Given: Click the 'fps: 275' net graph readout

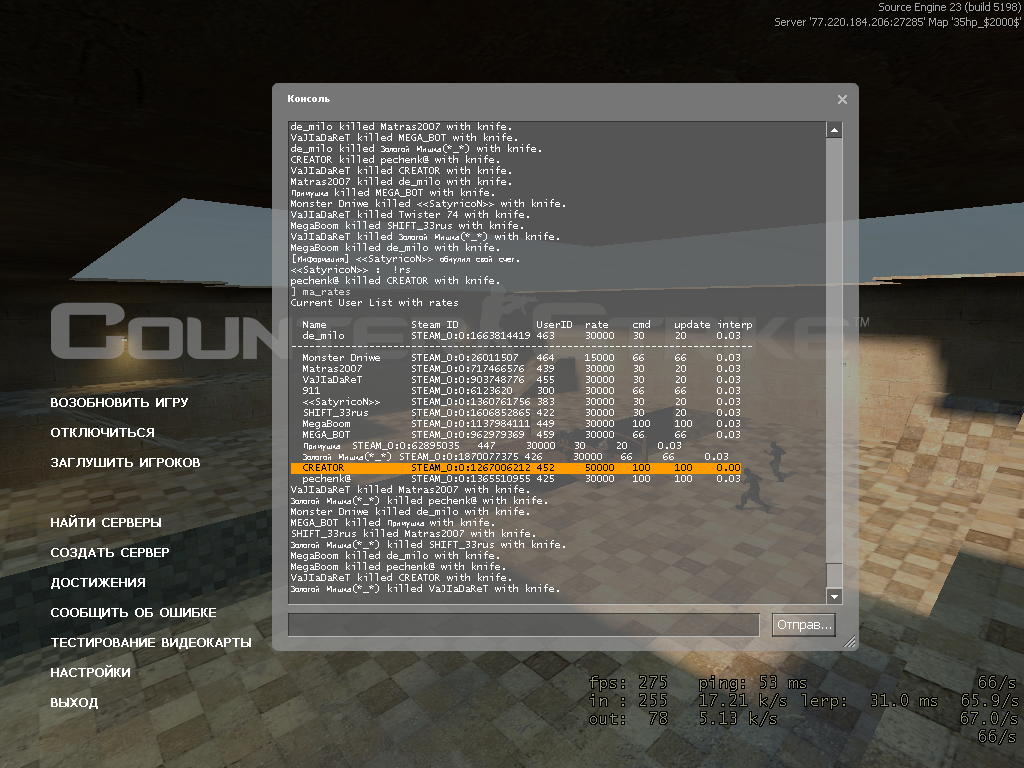Looking at the screenshot, I should [x=628, y=683].
